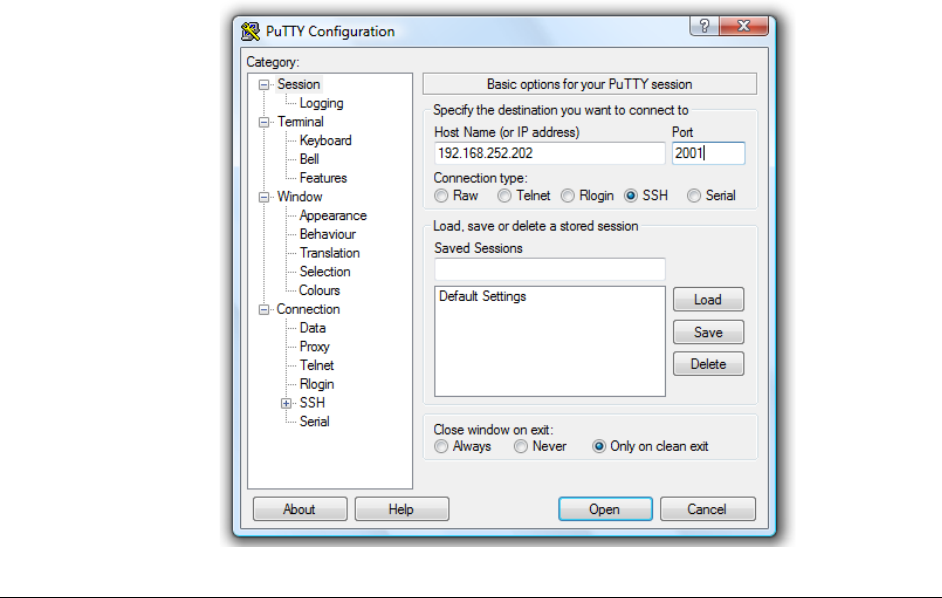Screen dimensions: 942x598
Task: Select the Rlogin connection type
Action: tap(568, 196)
